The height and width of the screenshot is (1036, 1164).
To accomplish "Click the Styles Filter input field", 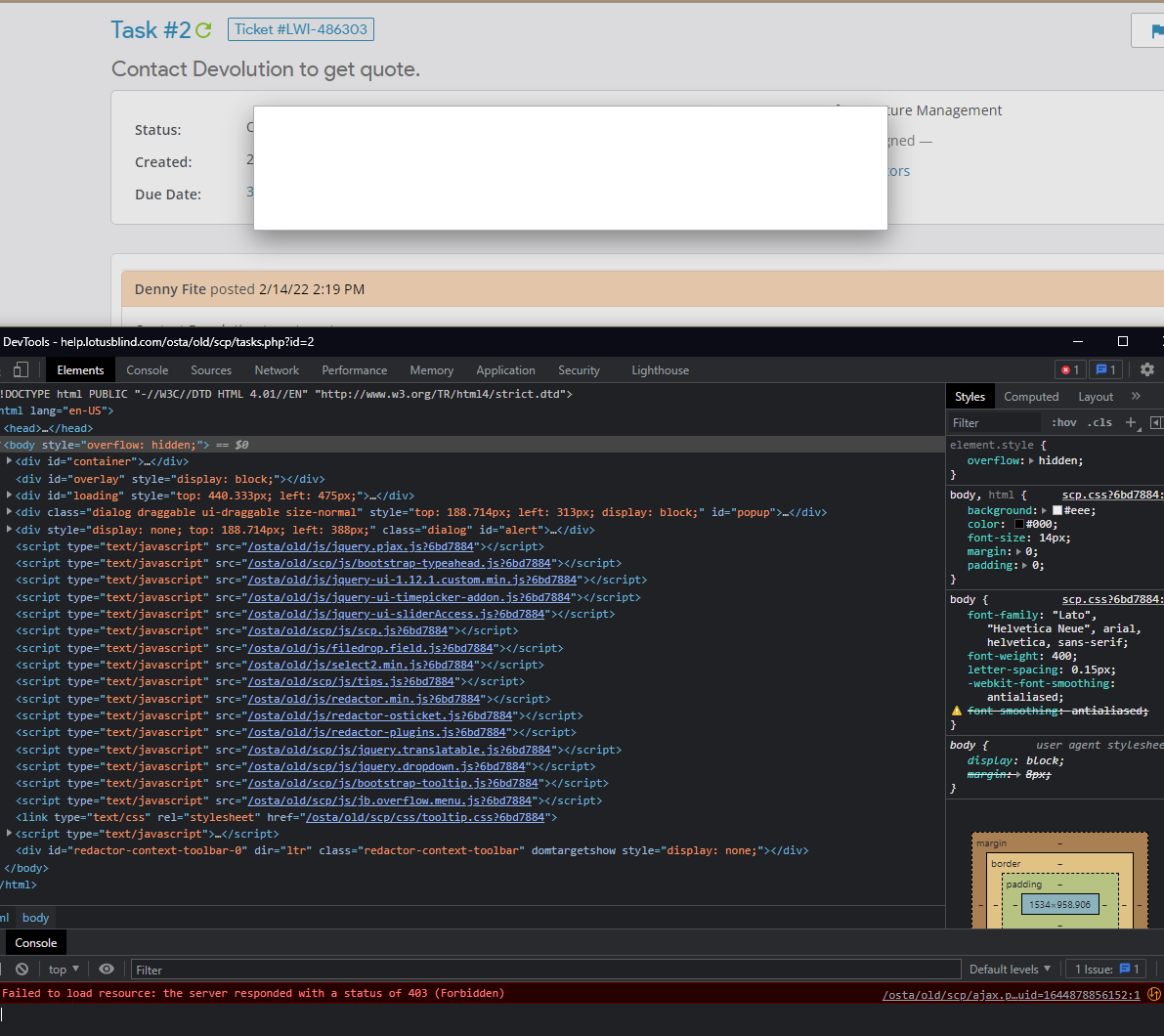I will tap(993, 422).
